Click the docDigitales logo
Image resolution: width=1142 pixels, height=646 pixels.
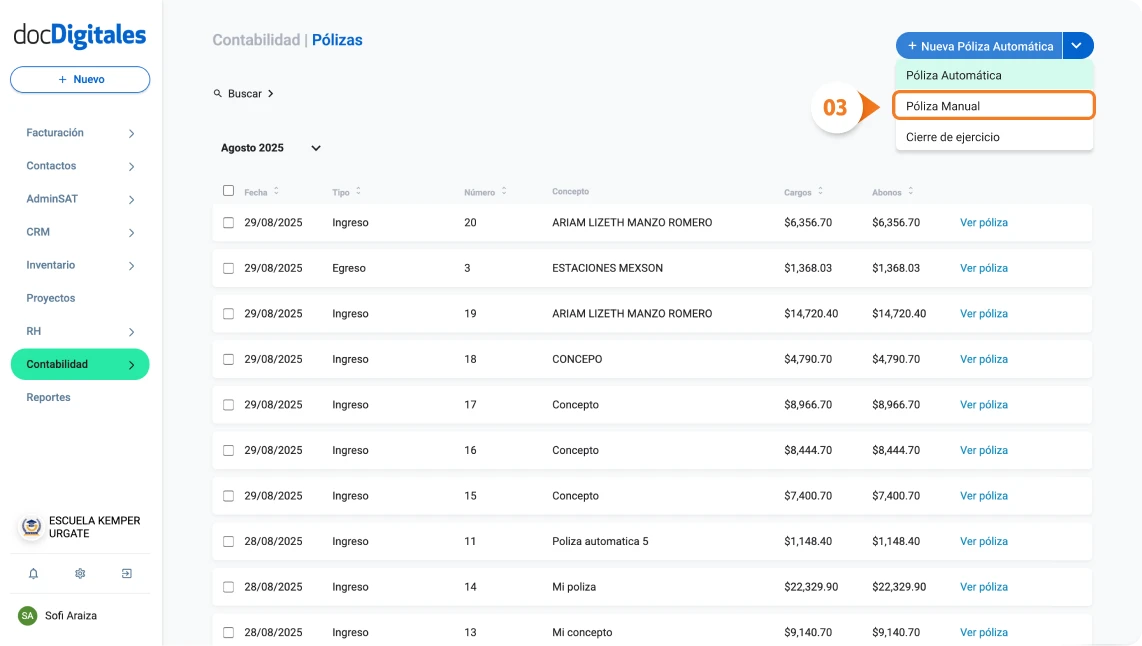80,33
